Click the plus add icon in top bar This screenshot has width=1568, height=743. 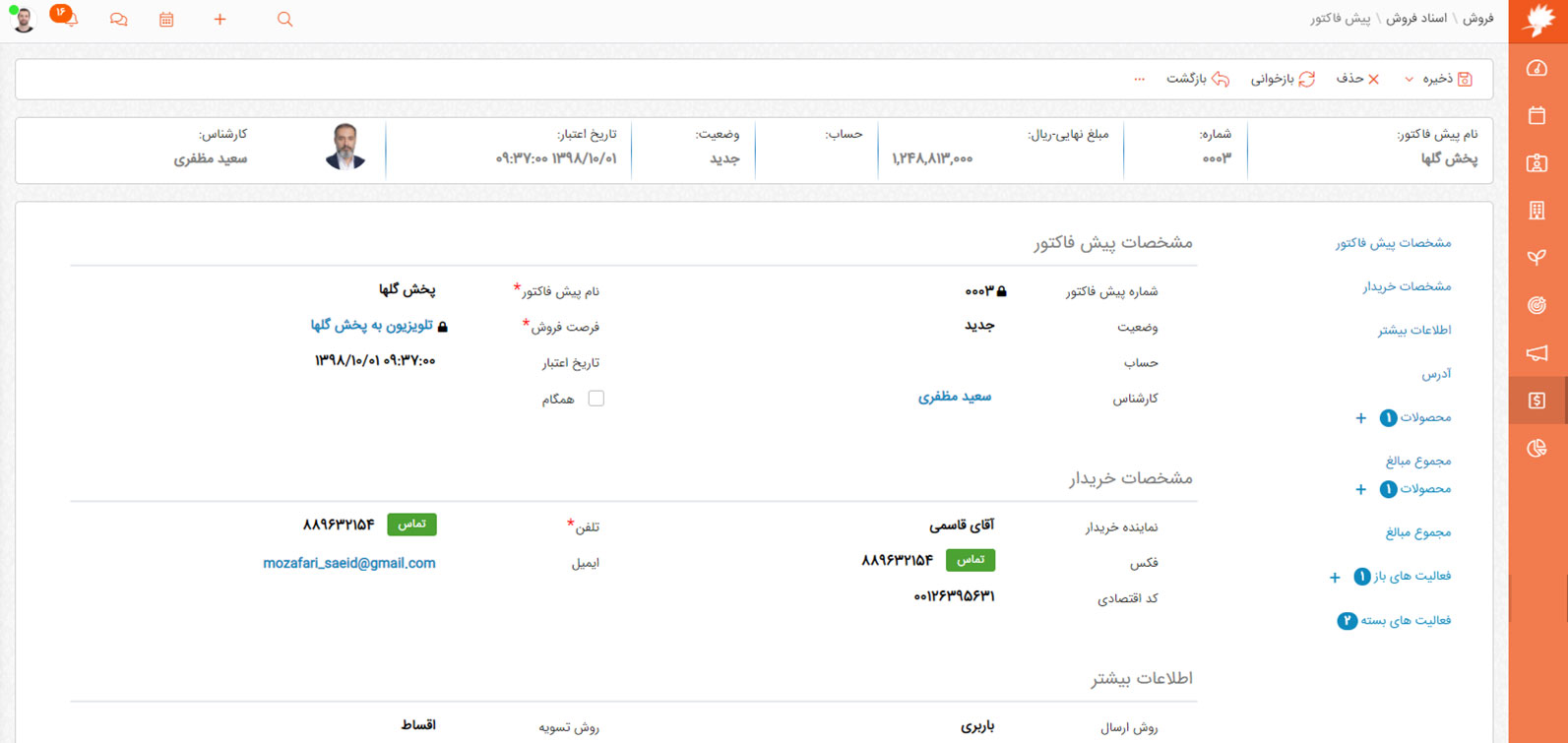pos(220,20)
